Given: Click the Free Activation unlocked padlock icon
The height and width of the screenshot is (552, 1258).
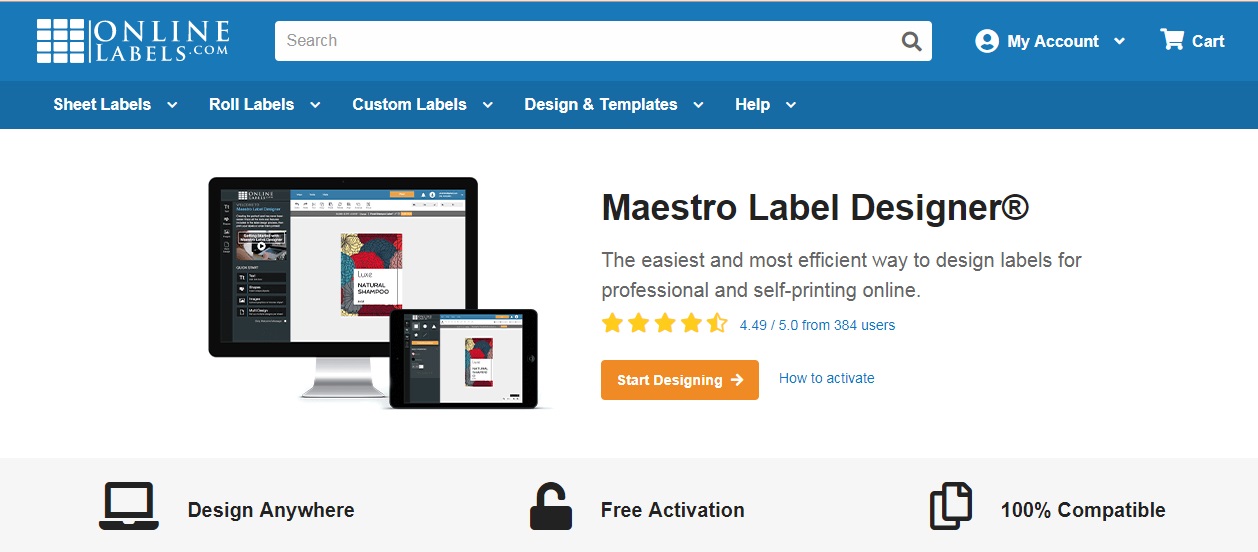Looking at the screenshot, I should click(x=550, y=507).
